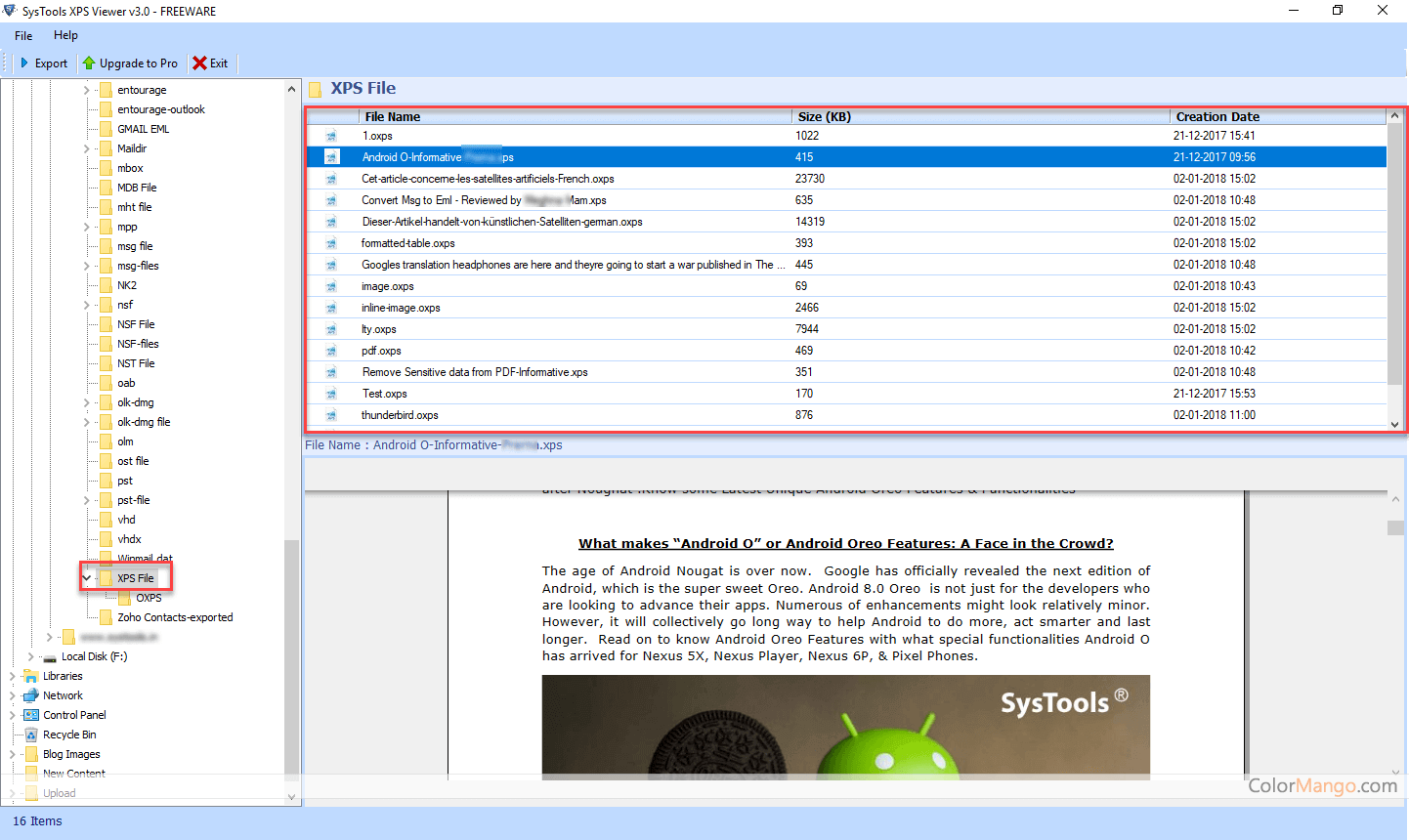The width and height of the screenshot is (1409, 840).
Task: Select the Control Panel icon in tree
Action: [31, 715]
